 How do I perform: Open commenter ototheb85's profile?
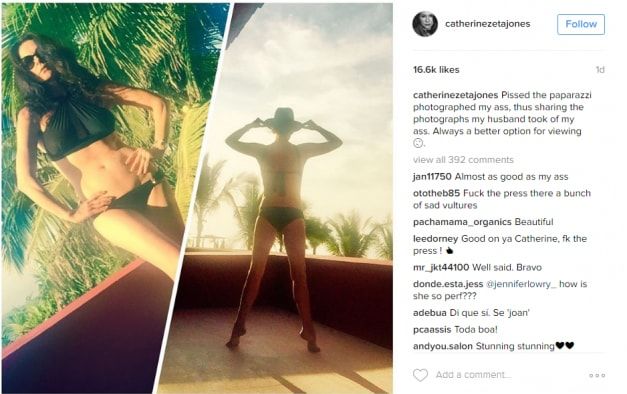(x=436, y=193)
